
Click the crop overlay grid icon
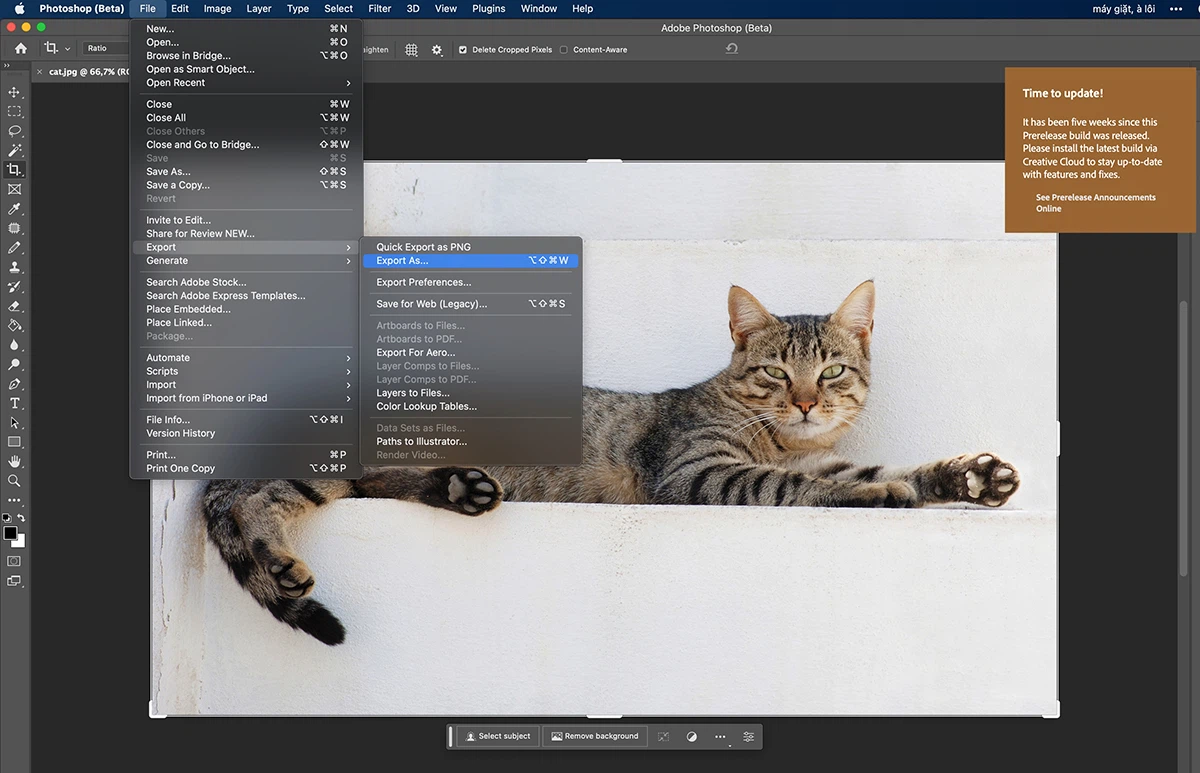click(411, 49)
